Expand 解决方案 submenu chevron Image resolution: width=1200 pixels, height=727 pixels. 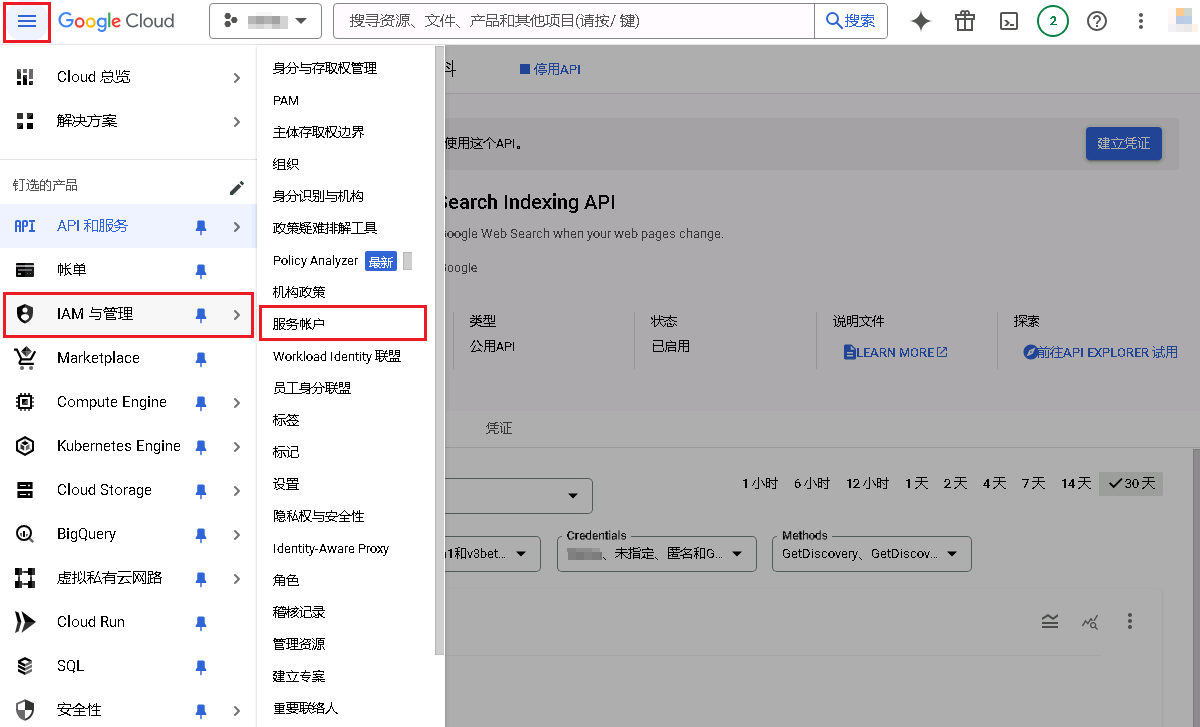[x=237, y=121]
